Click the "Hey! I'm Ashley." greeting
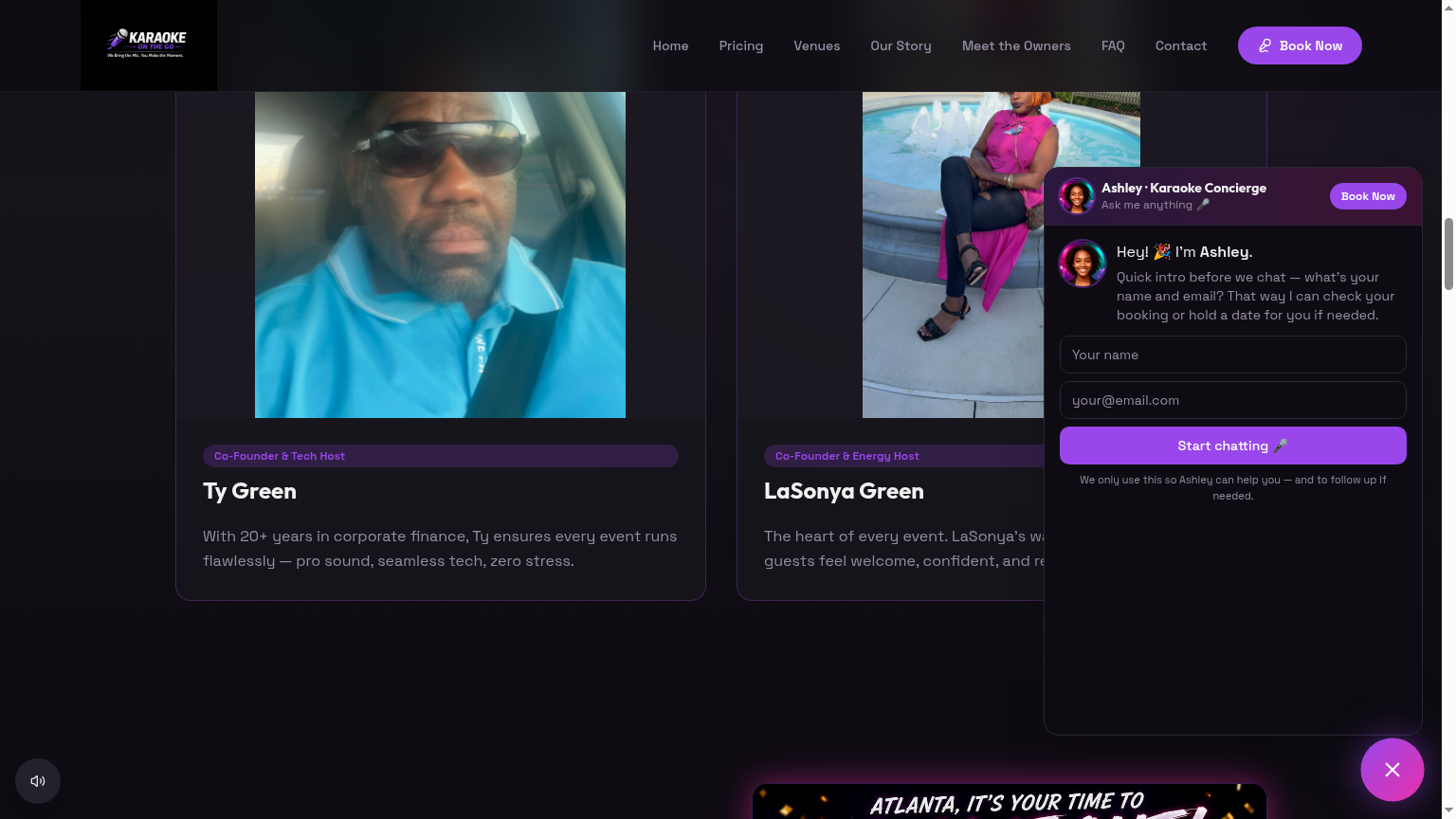Screen dimensions: 1456x819 tap(1184, 252)
